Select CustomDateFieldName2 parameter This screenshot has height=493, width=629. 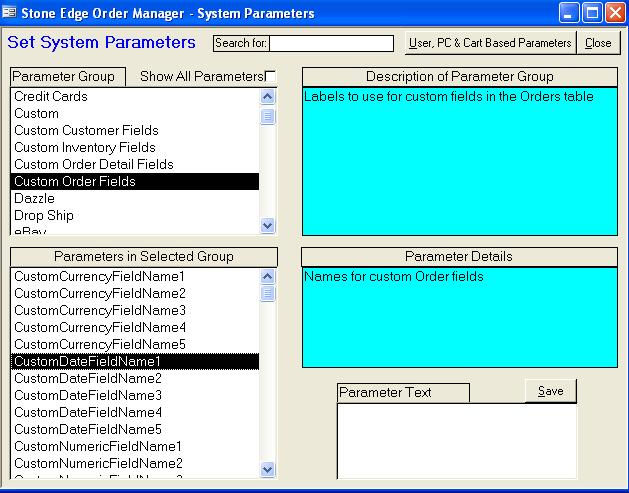coord(135,378)
